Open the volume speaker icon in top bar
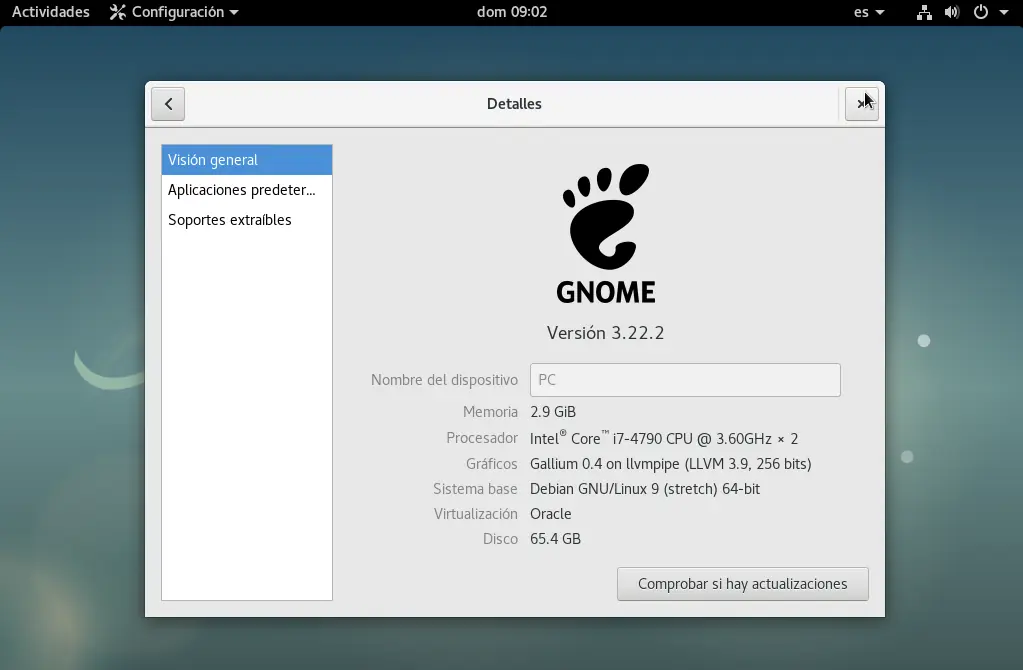1023x670 pixels. point(952,12)
